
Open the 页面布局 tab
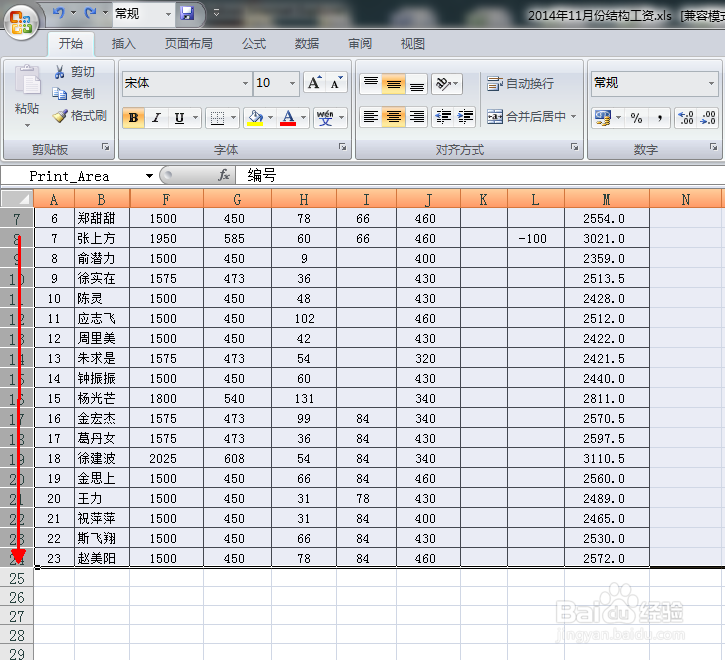tap(189, 43)
